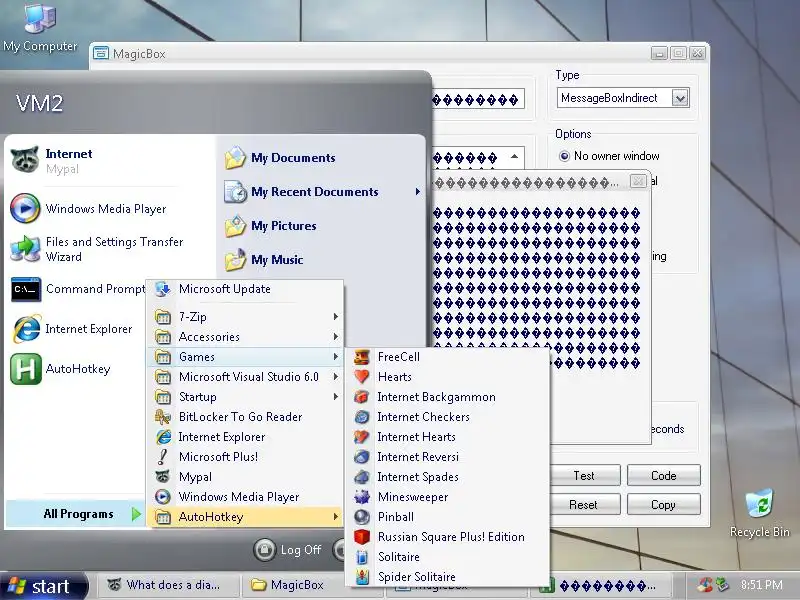800x600 pixels.
Task: Open Internet Reversi
Action: click(x=447, y=457)
